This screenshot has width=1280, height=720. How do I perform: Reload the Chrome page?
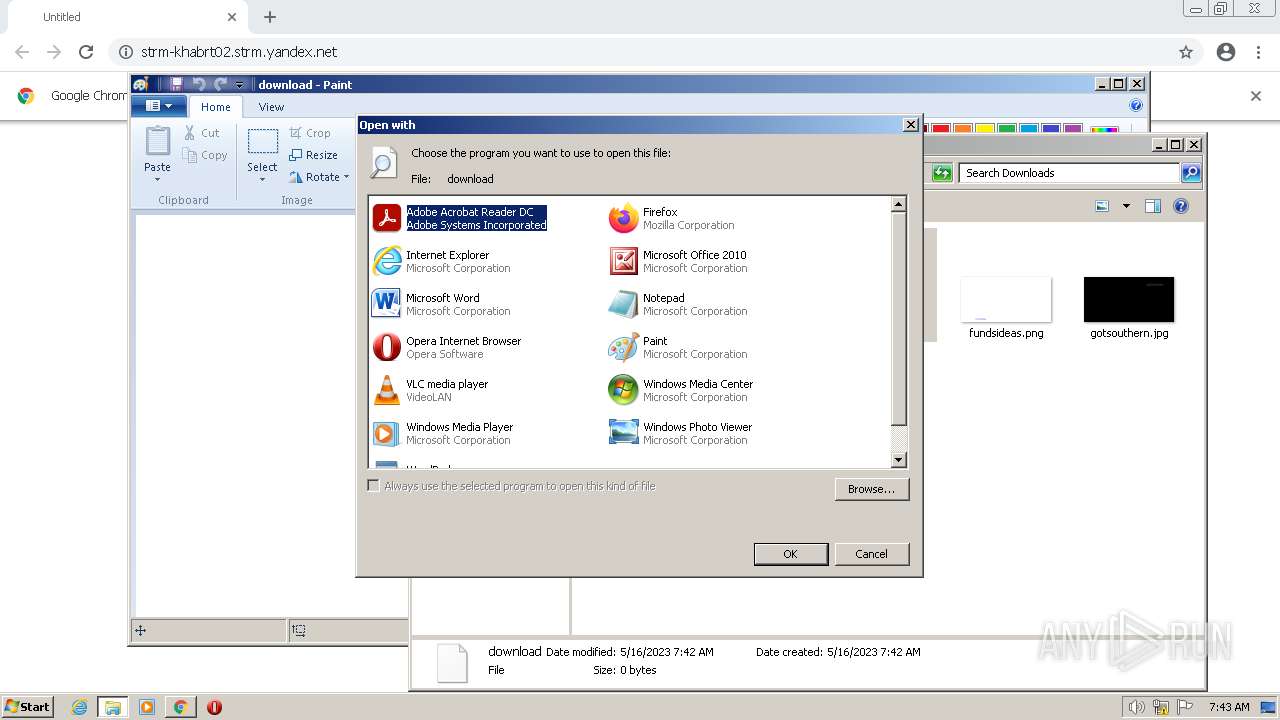86,52
